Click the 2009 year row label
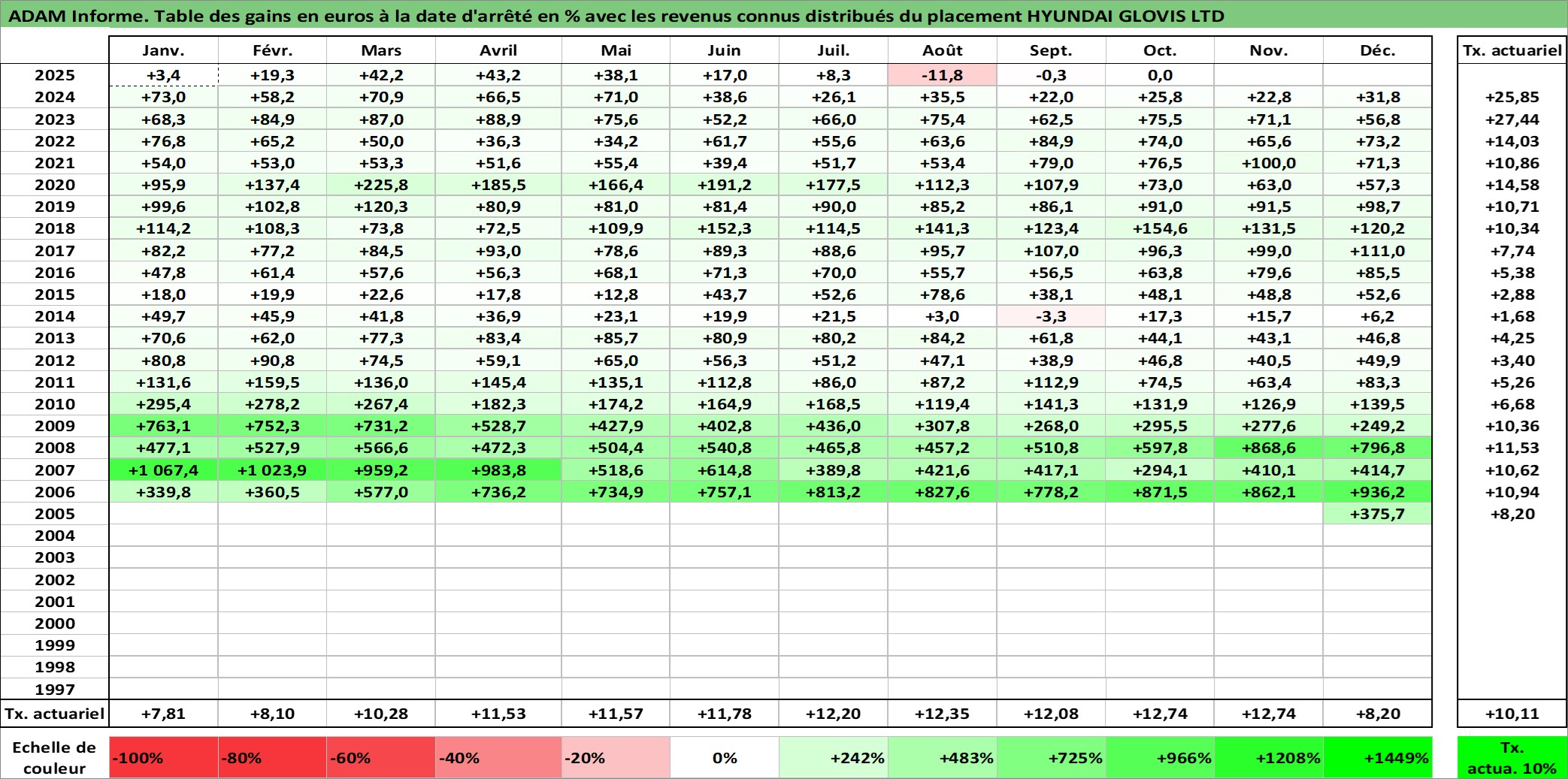Image resolution: width=1568 pixels, height=779 pixels. pyautogui.click(x=55, y=426)
